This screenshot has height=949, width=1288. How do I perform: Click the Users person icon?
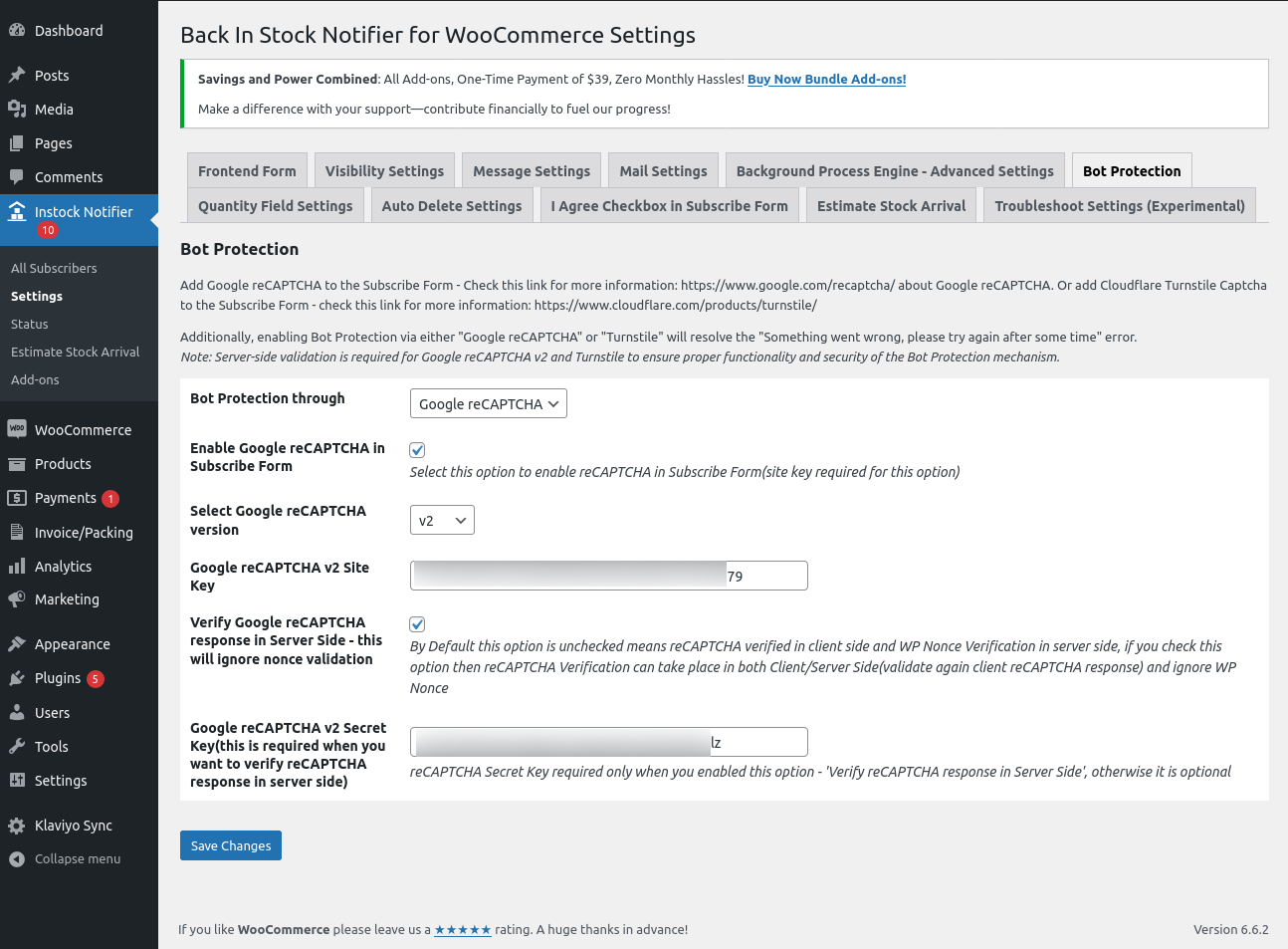17,713
